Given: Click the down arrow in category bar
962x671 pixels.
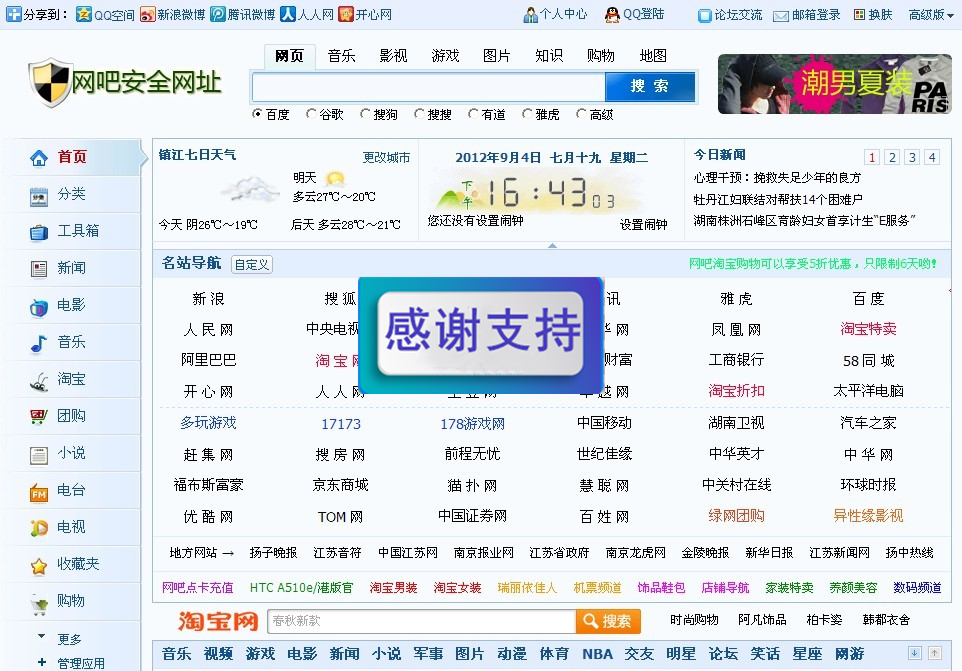Looking at the screenshot, I should pos(915,653).
